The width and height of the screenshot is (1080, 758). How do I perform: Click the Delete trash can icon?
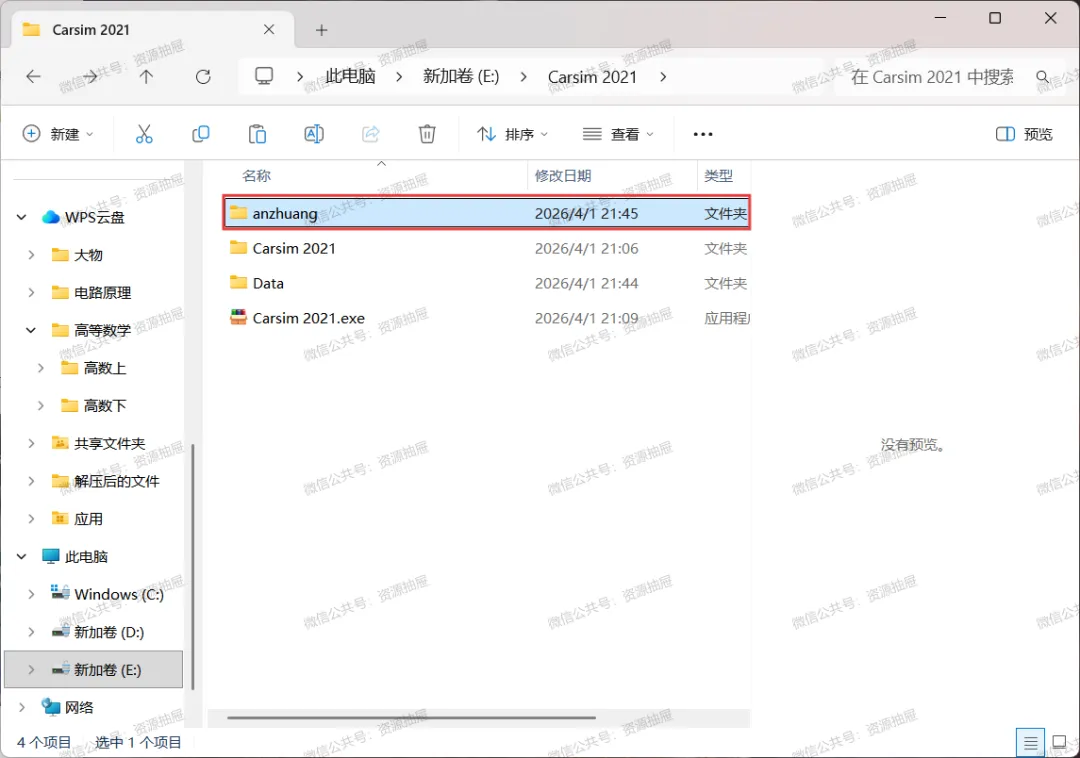(x=427, y=134)
